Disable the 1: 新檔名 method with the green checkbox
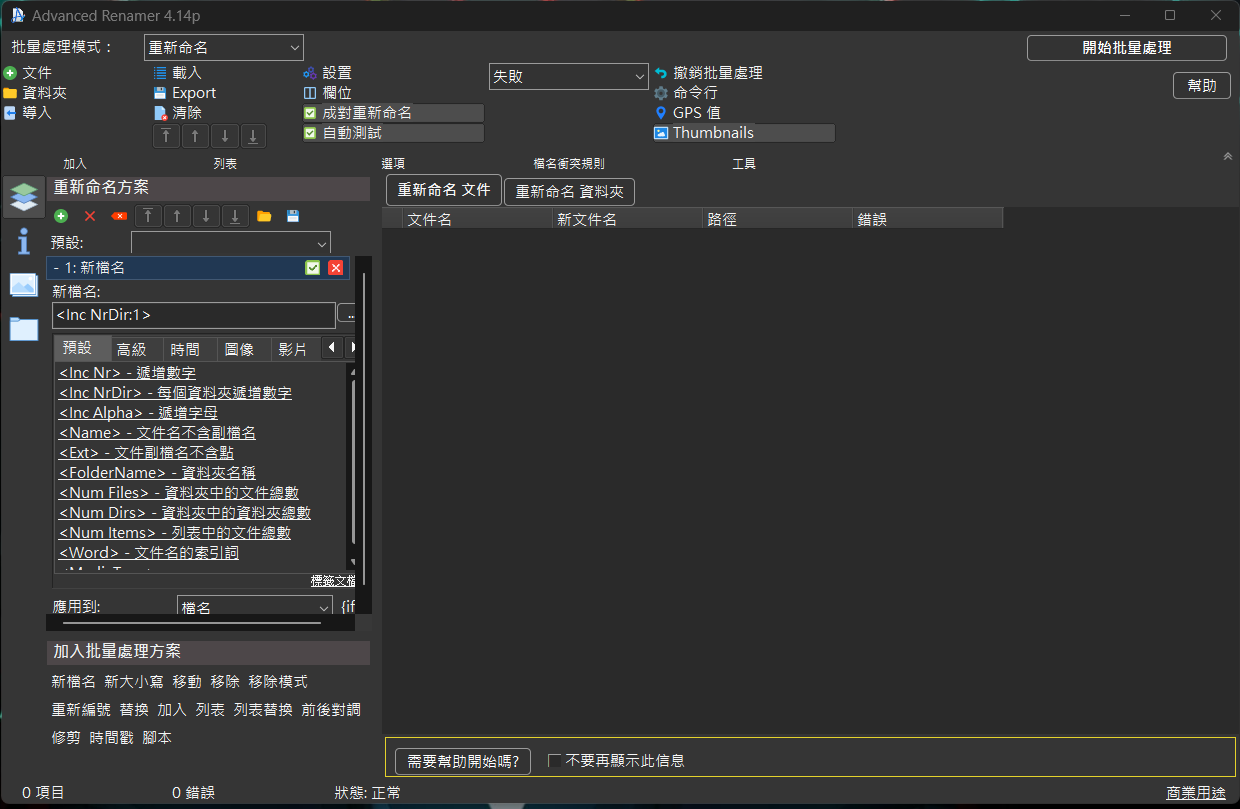Screen dimensions: 1240x809 coord(313,268)
